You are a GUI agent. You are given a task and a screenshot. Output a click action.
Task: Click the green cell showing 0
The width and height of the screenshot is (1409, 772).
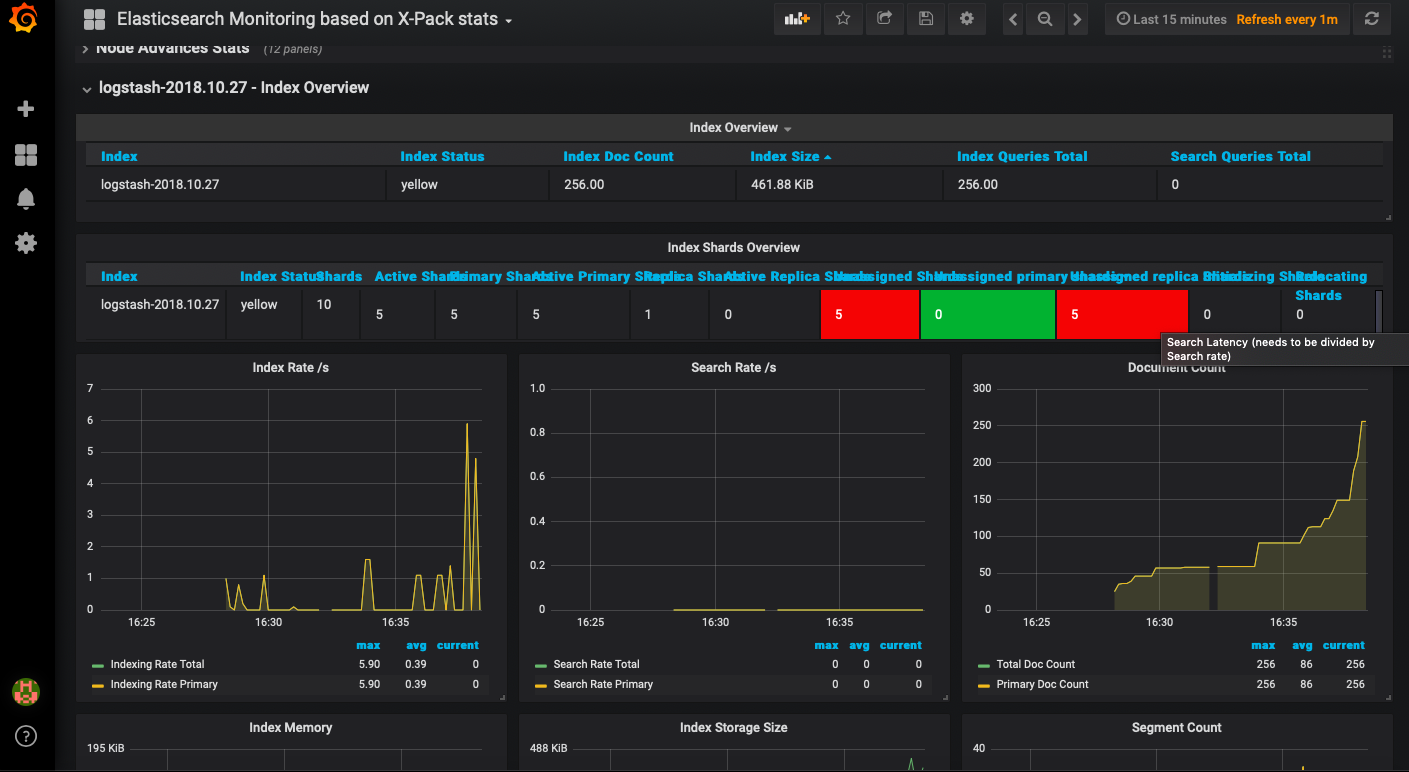click(x=987, y=315)
